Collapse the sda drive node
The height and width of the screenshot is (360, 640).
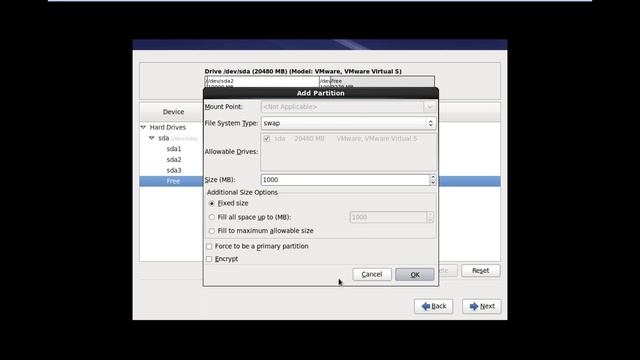(151, 138)
